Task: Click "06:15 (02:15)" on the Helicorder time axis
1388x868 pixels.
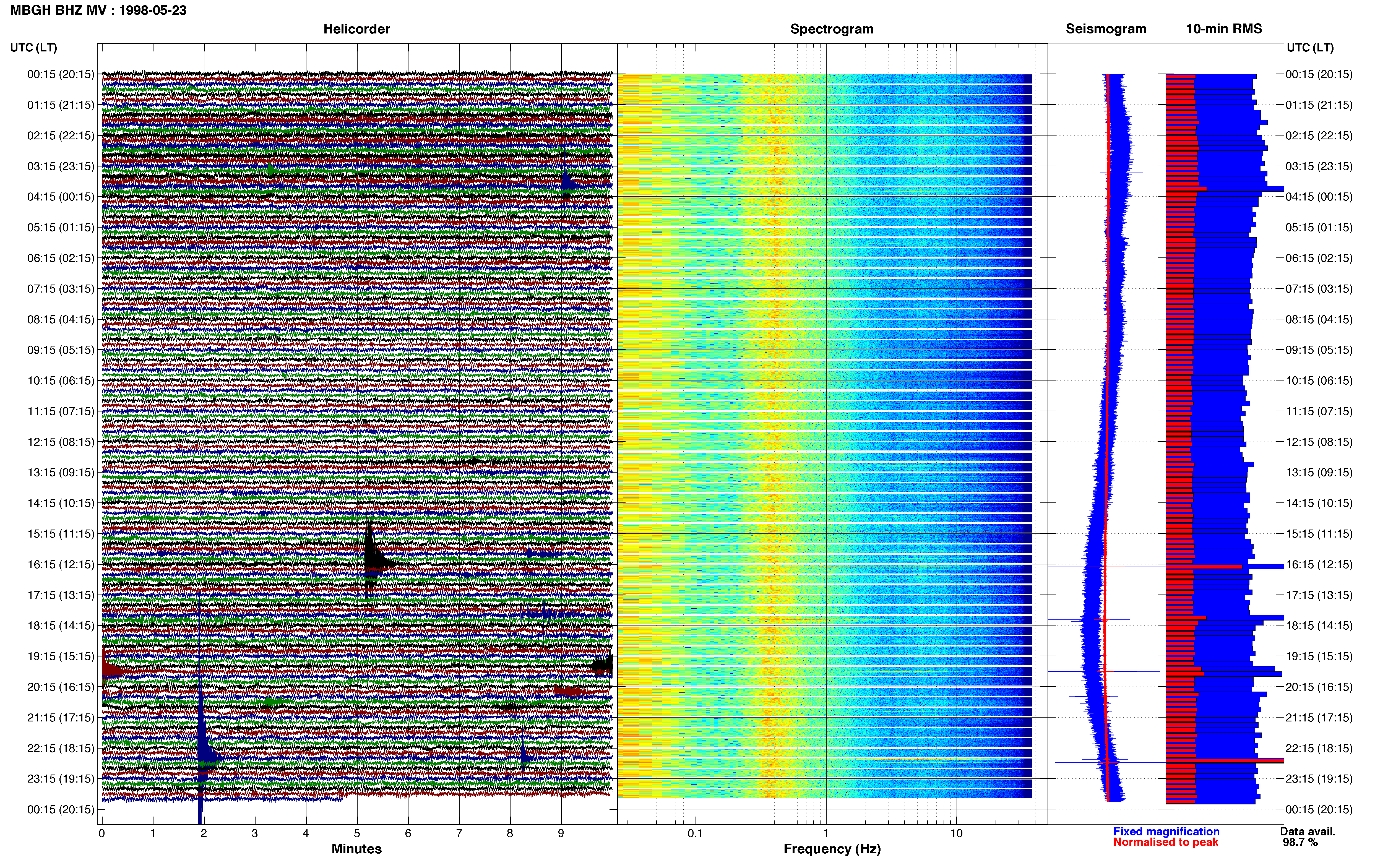Action: (61, 258)
